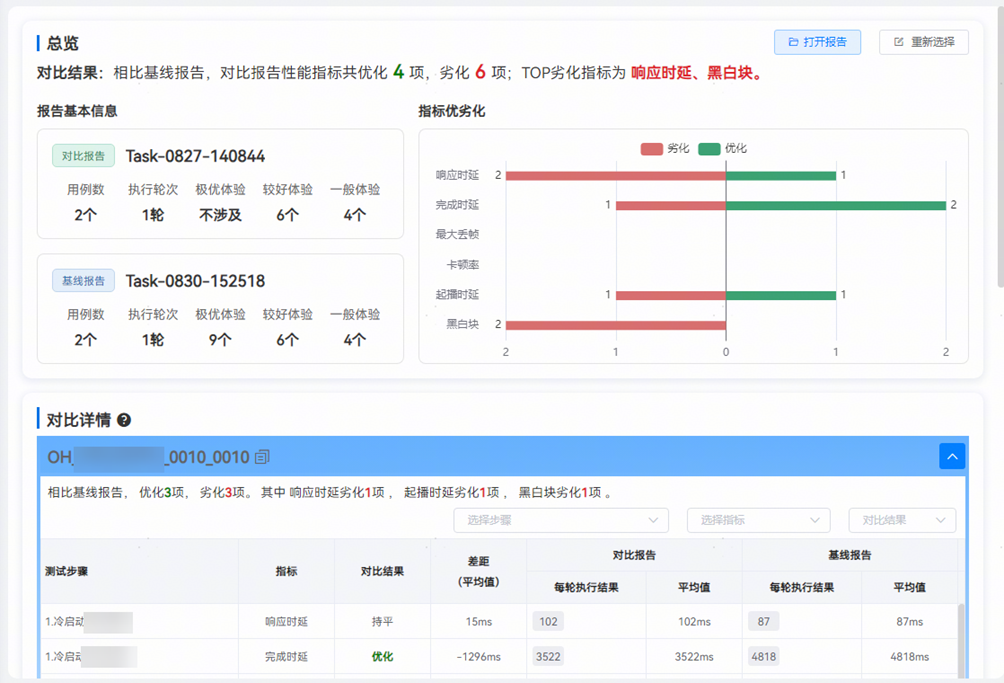Click the green 完成时延 optimization bar
Viewport: 1004px width, 683px height.
click(x=835, y=205)
